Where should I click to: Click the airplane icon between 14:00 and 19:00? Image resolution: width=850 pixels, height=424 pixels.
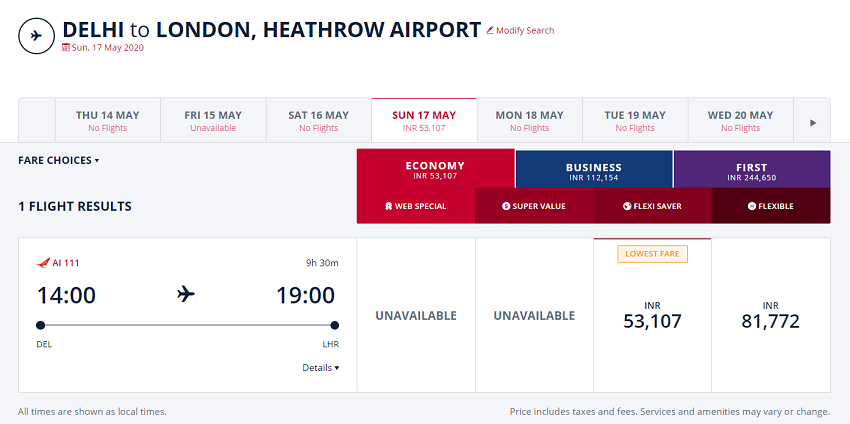[185, 295]
